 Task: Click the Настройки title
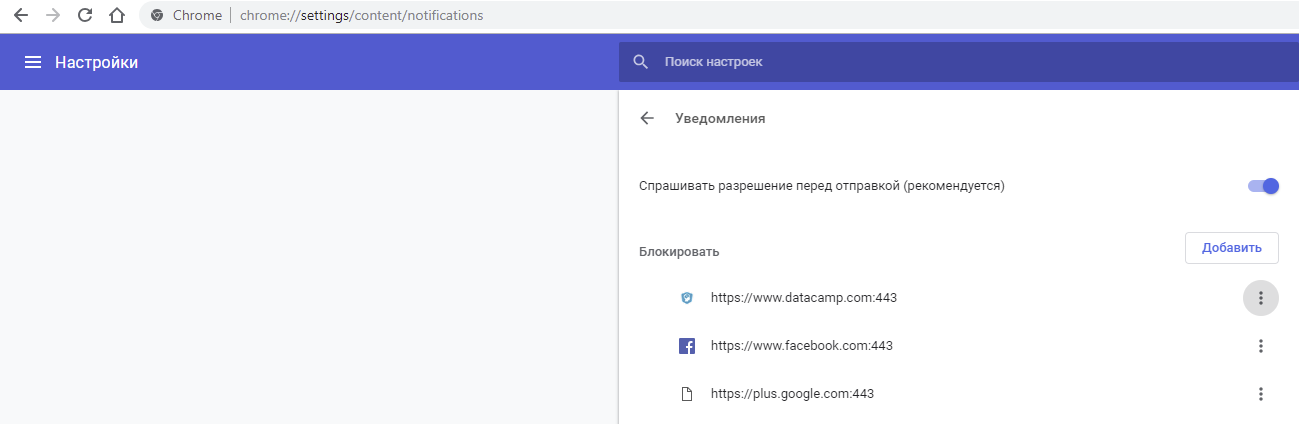pyautogui.click(x=96, y=62)
